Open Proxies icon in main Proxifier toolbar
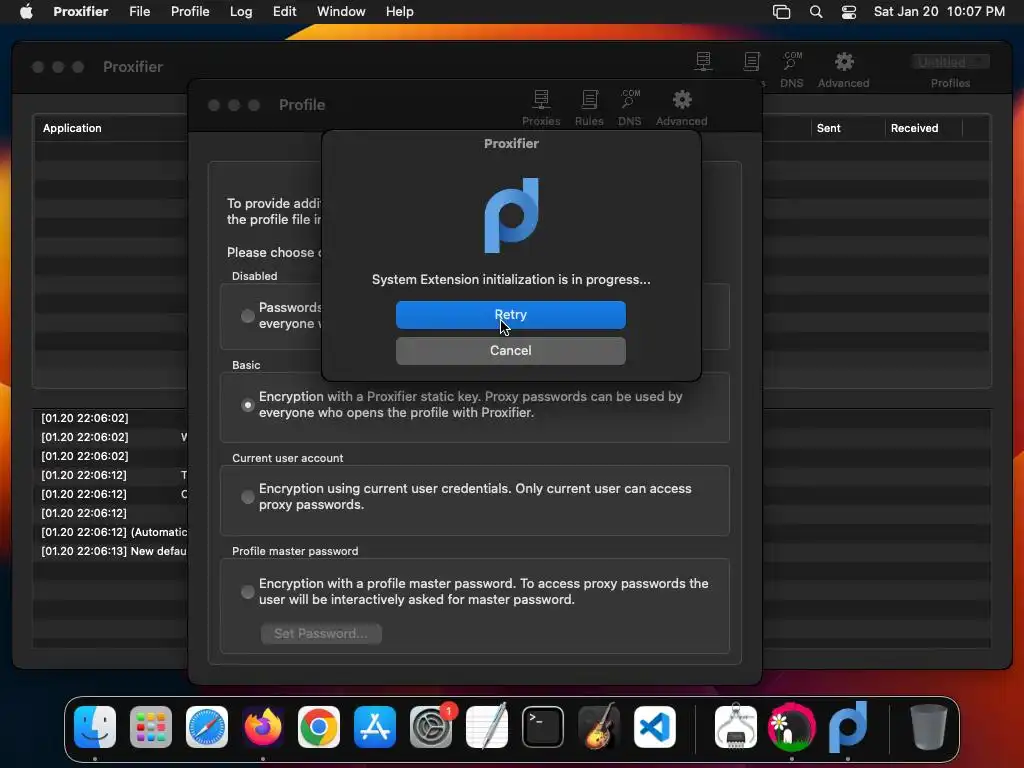The width and height of the screenshot is (1024, 768). pos(703,62)
